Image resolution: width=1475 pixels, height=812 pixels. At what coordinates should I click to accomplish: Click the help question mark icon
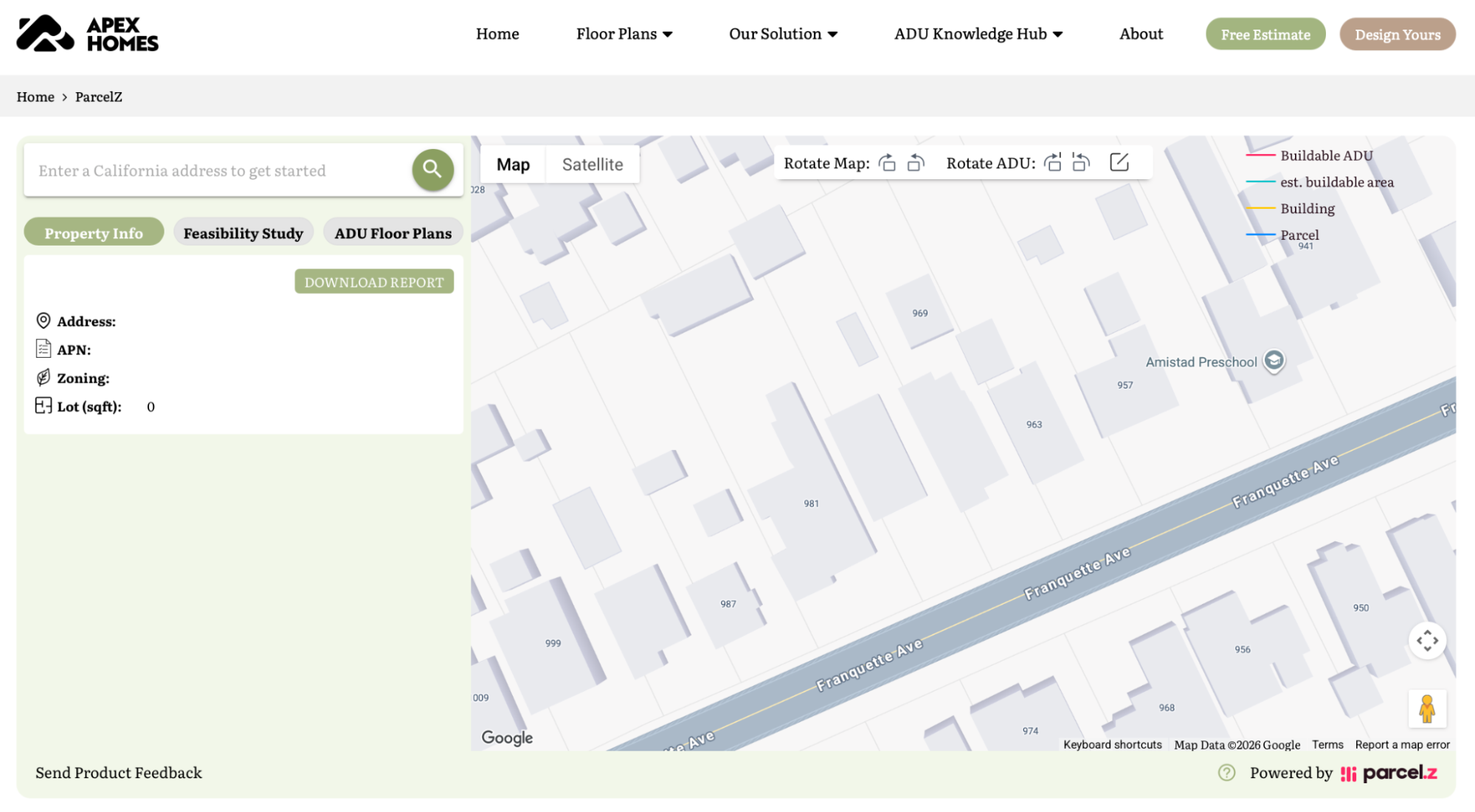point(1226,772)
